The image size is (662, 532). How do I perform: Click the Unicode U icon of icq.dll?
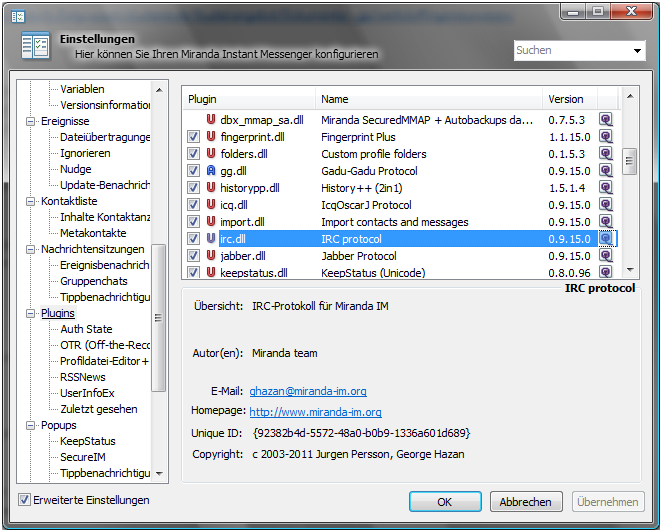(x=211, y=204)
